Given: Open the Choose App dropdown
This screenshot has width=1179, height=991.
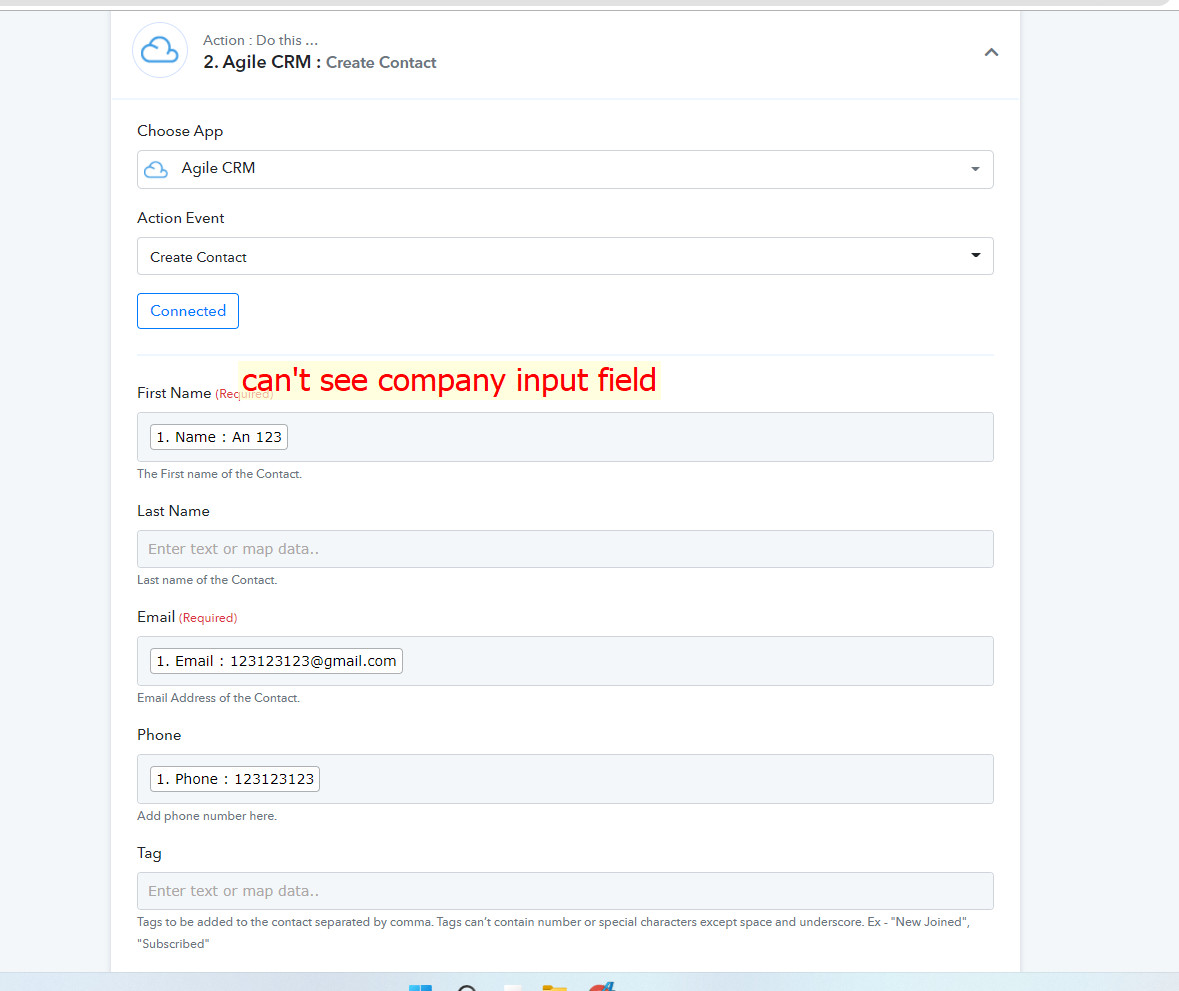Looking at the screenshot, I should click(x=565, y=169).
